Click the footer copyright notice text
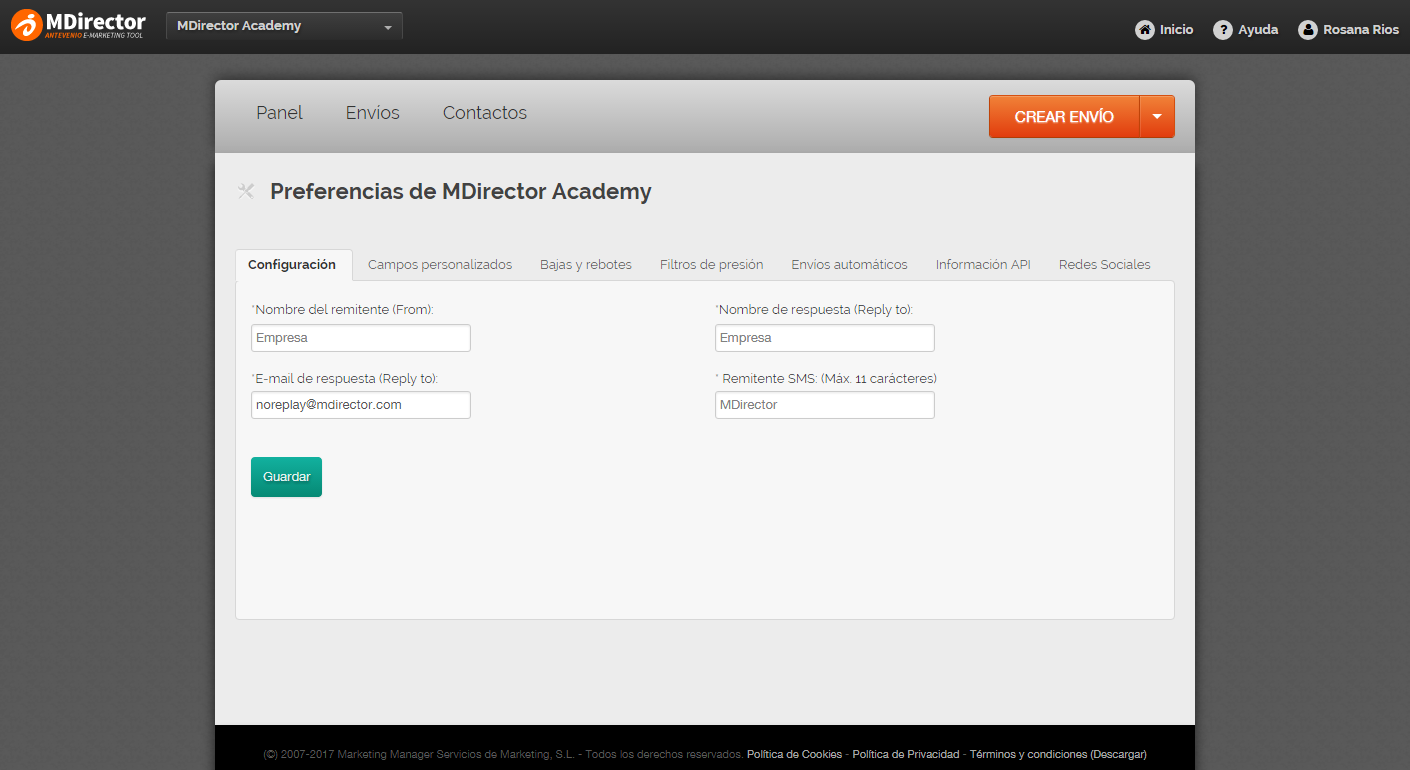The image size is (1410, 770). pyautogui.click(x=503, y=754)
